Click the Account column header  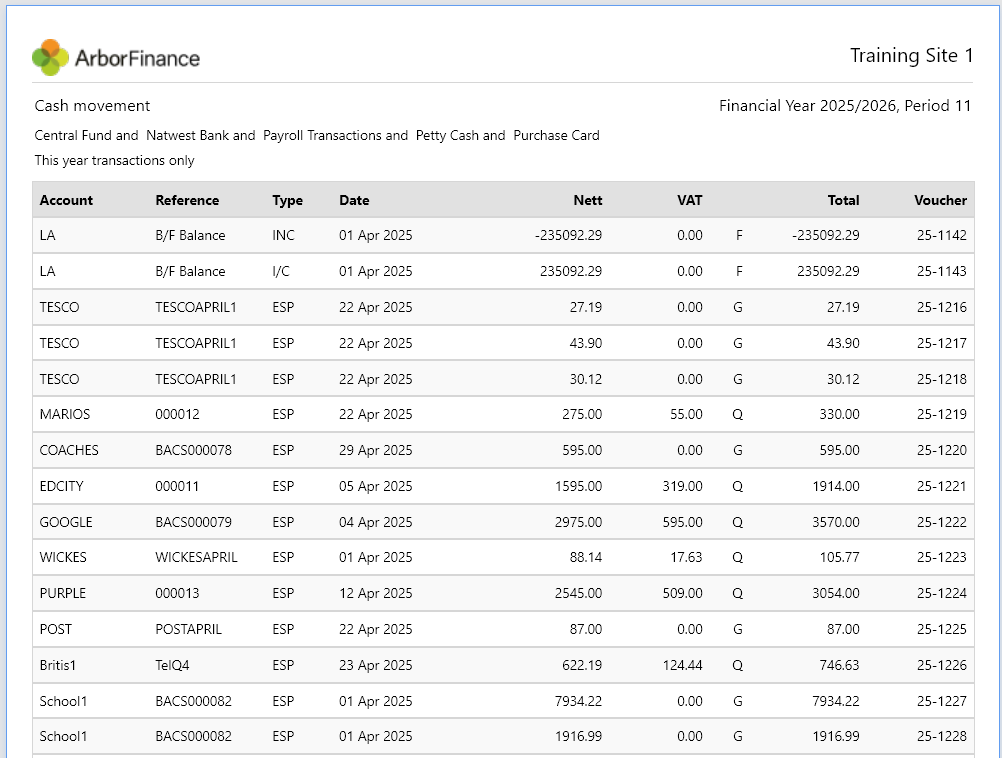click(66, 200)
